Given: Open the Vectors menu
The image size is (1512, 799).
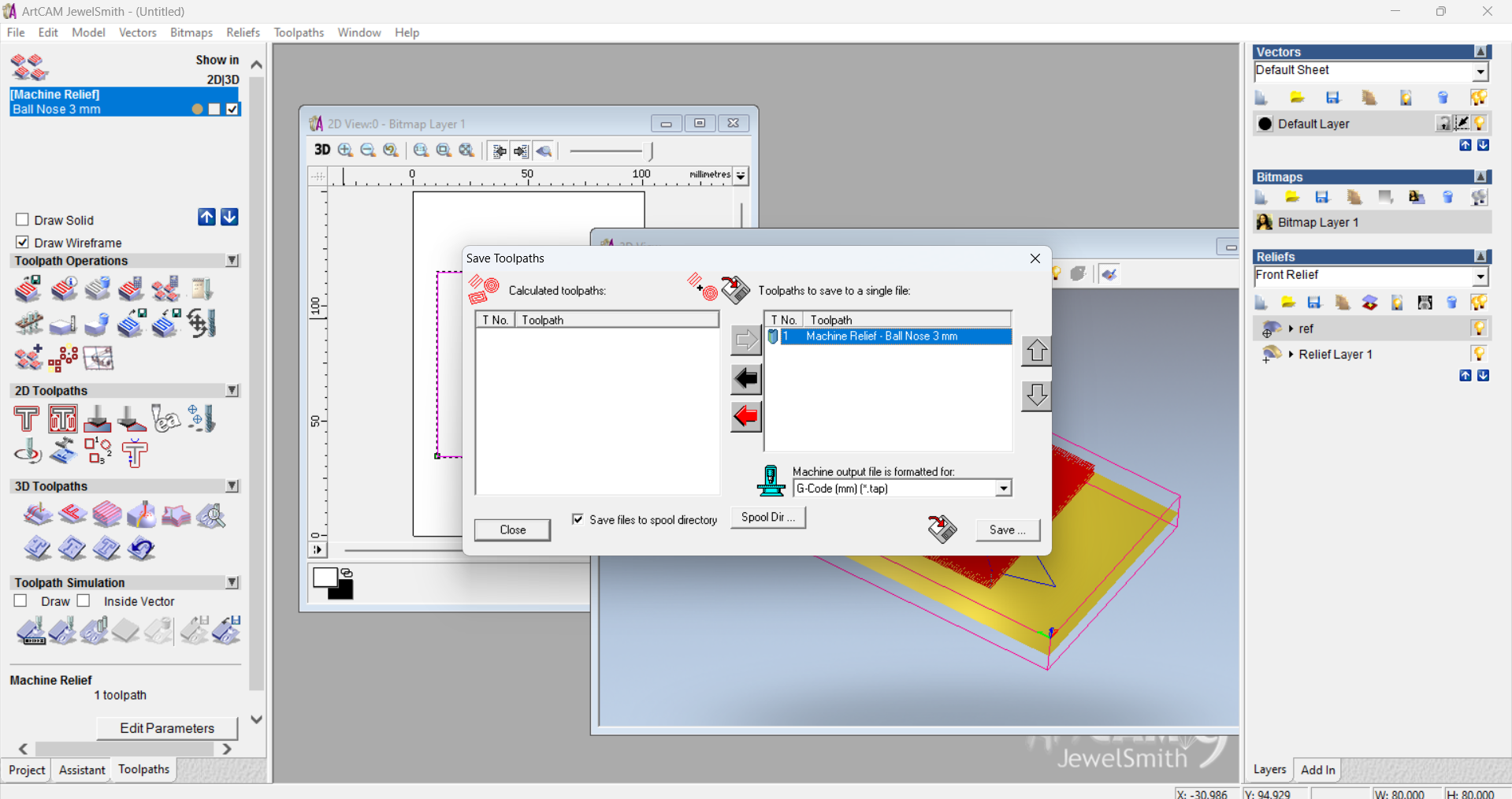Looking at the screenshot, I should pos(138,32).
